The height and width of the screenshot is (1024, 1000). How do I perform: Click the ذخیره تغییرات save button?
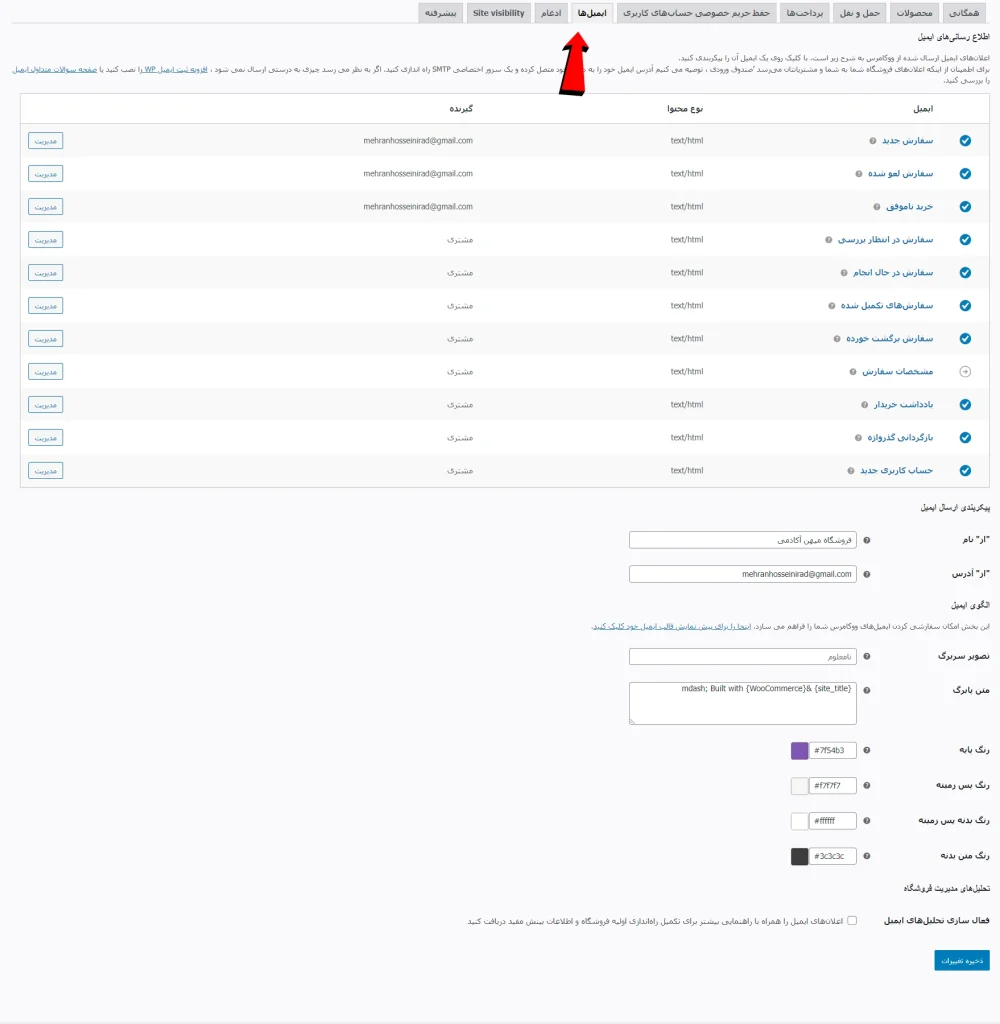pyautogui.click(x=961, y=959)
